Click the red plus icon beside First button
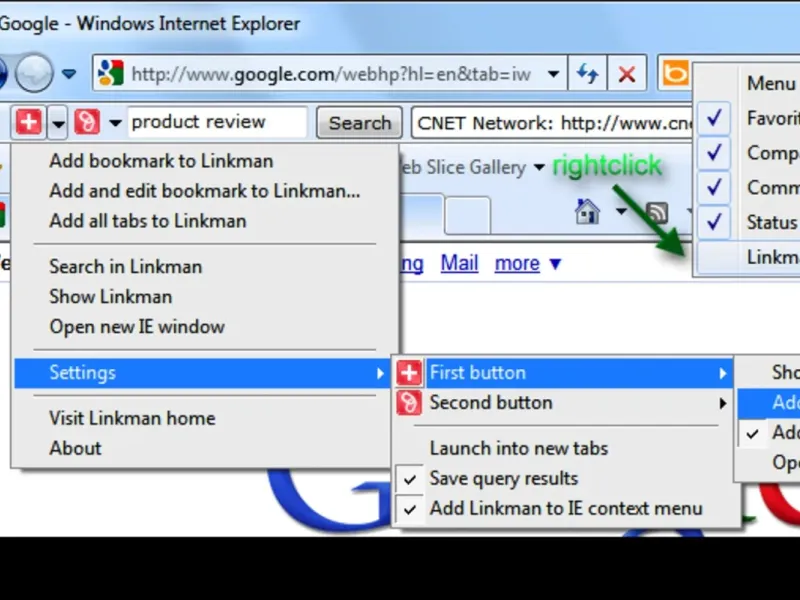This screenshot has width=800, height=600. click(x=409, y=372)
